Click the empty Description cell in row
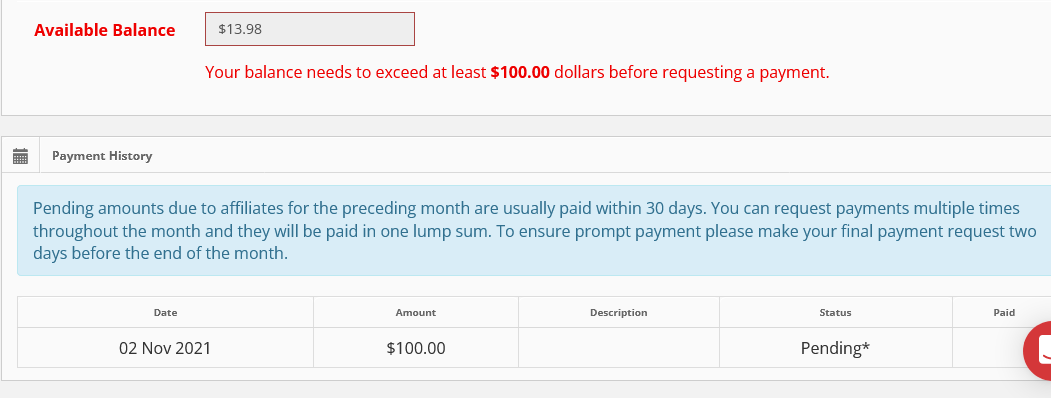 [x=619, y=348]
